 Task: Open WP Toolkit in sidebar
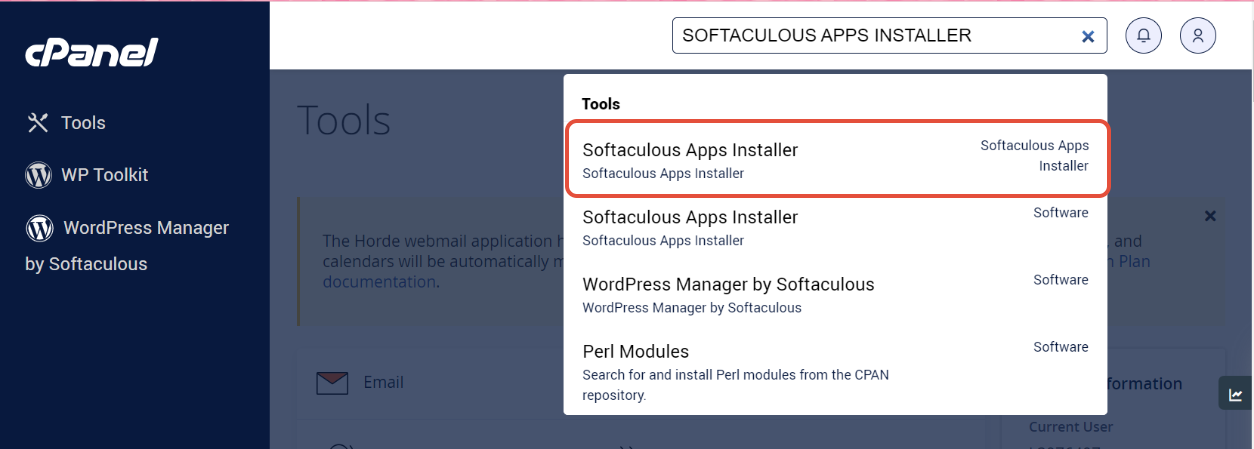87,175
